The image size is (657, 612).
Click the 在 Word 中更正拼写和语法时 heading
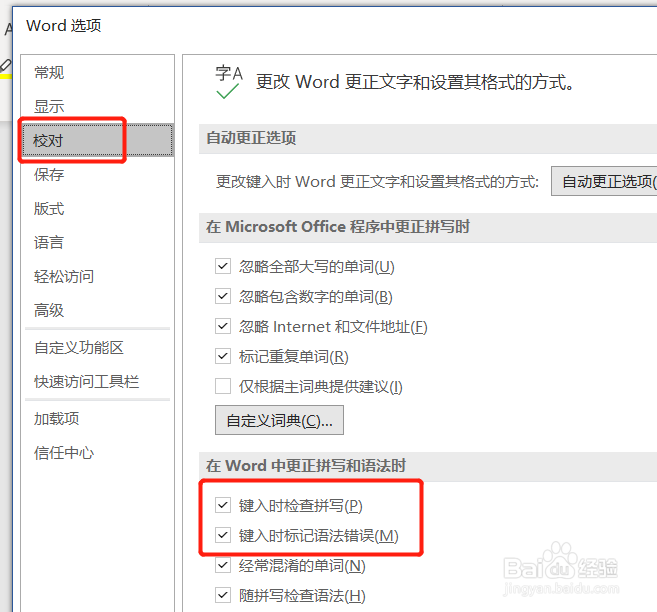click(306, 465)
